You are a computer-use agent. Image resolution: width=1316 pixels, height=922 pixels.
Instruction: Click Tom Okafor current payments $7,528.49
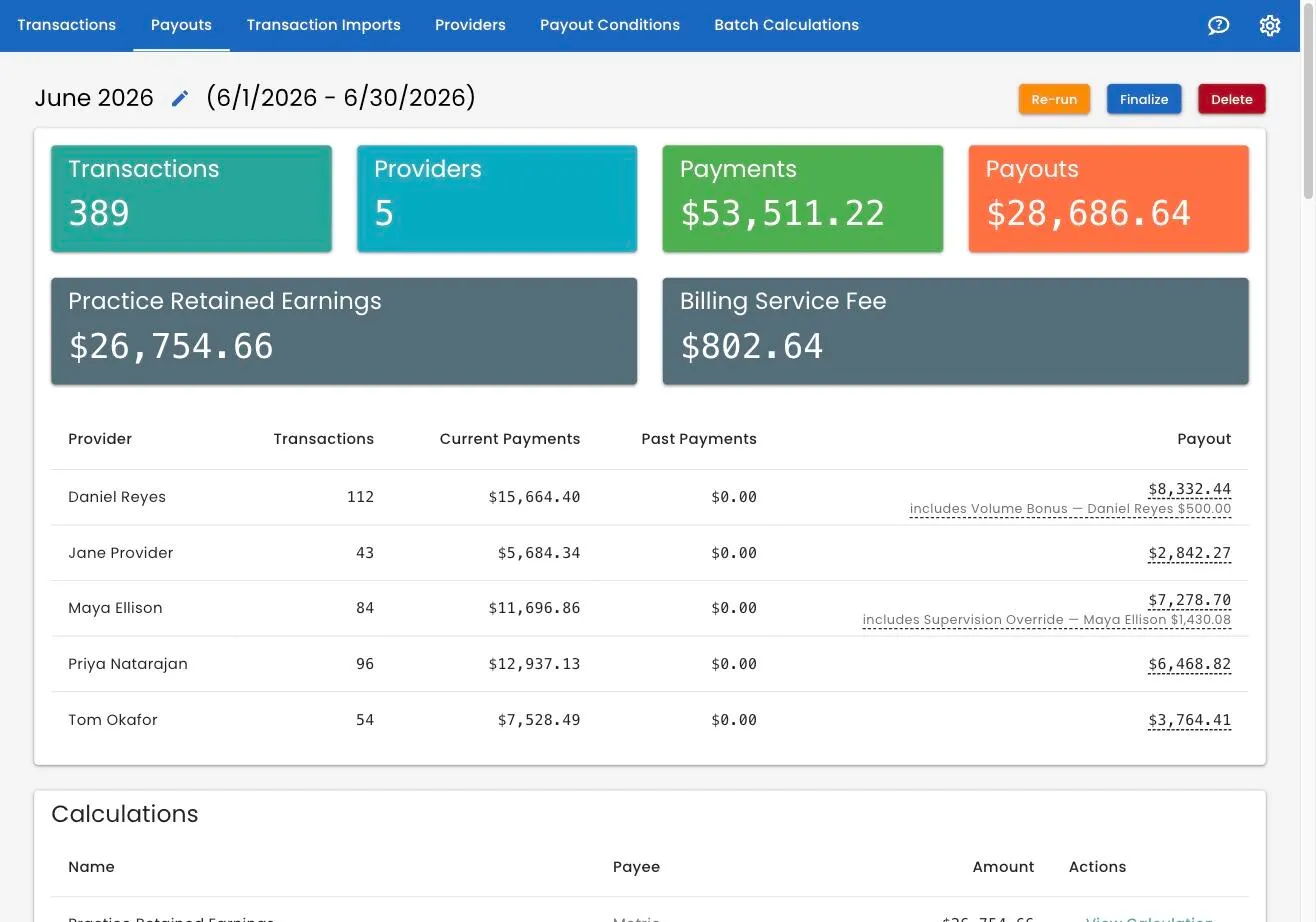tap(539, 720)
